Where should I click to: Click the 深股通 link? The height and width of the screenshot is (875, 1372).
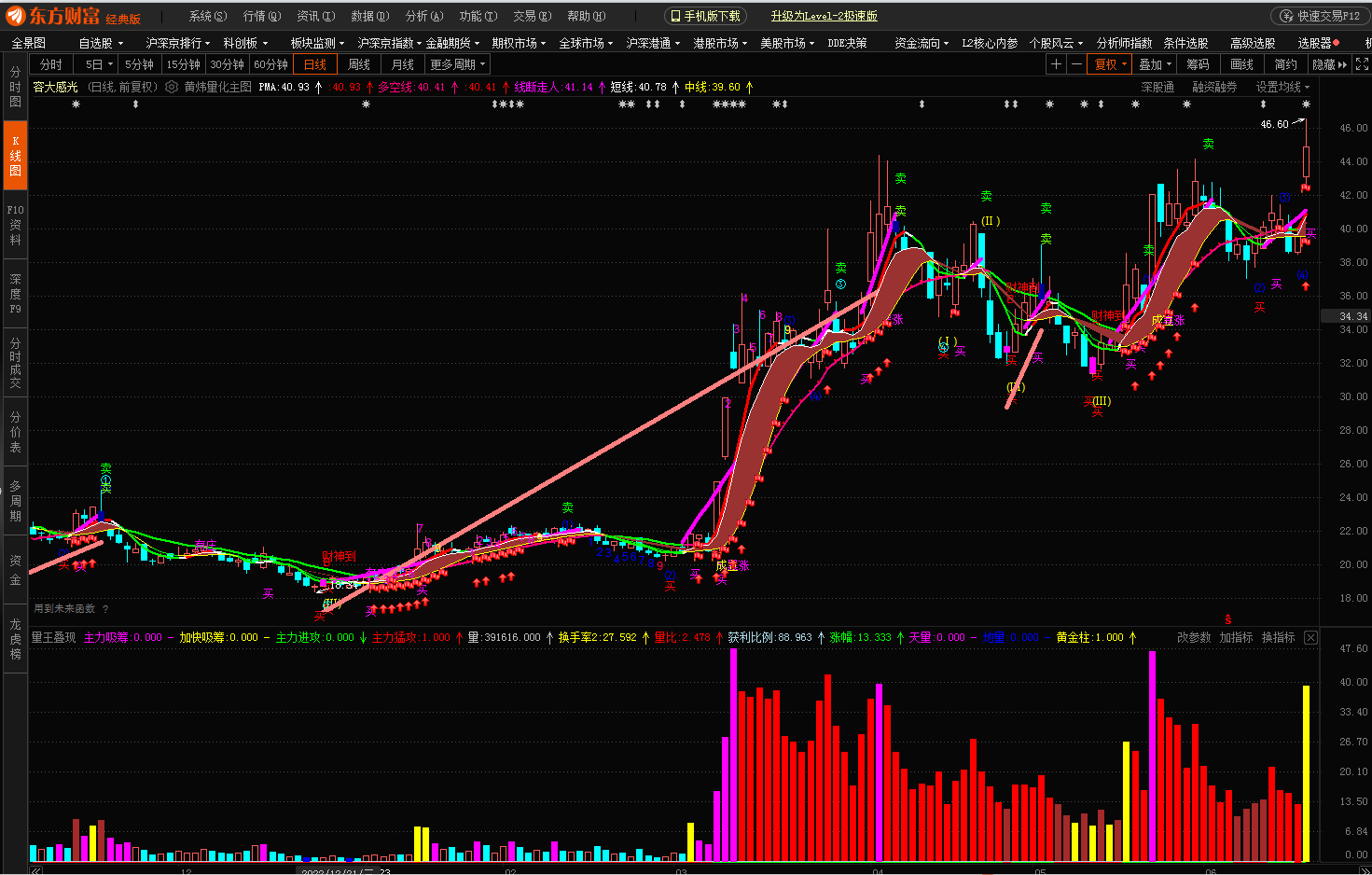coord(1157,87)
